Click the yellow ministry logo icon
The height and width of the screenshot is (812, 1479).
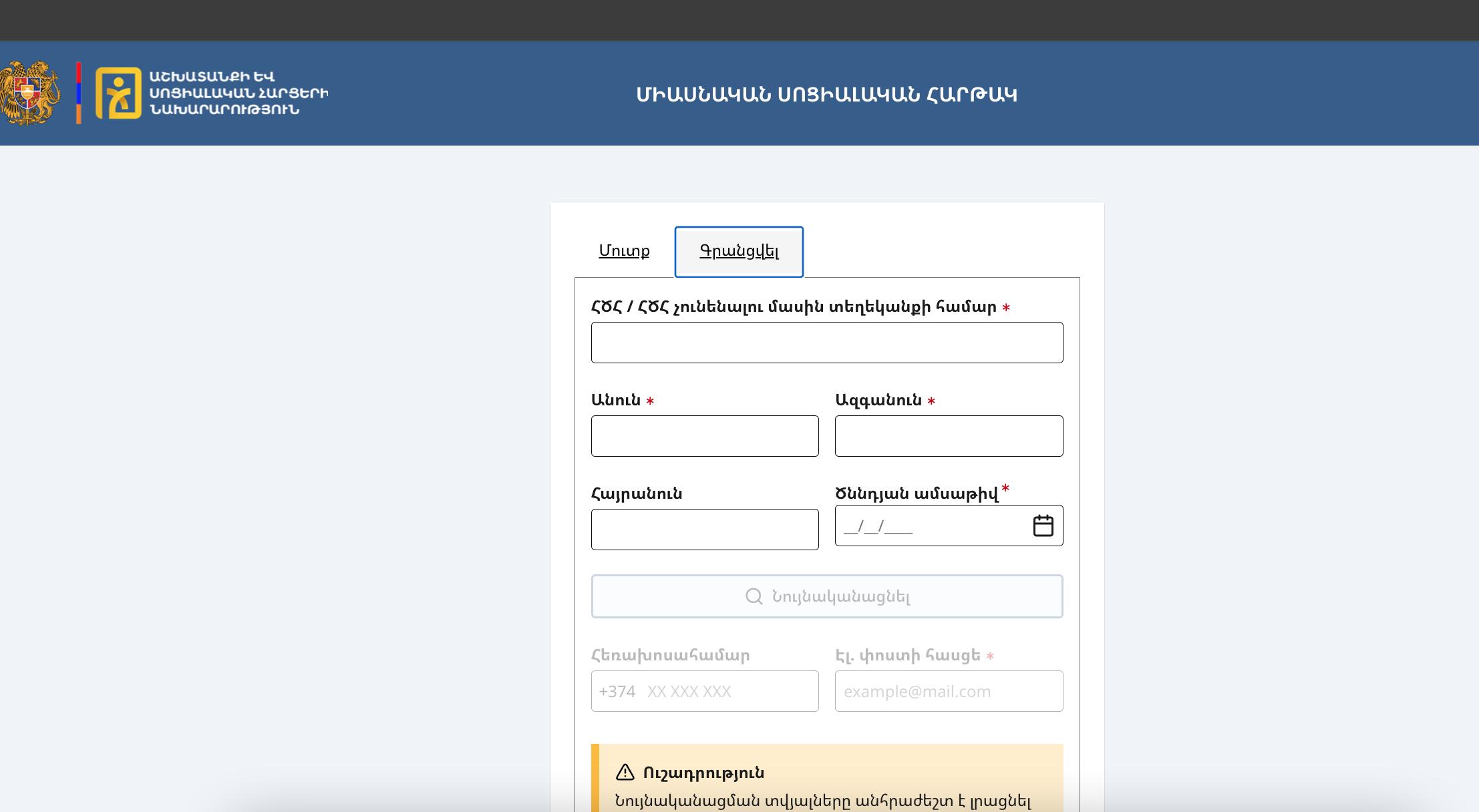tap(118, 93)
